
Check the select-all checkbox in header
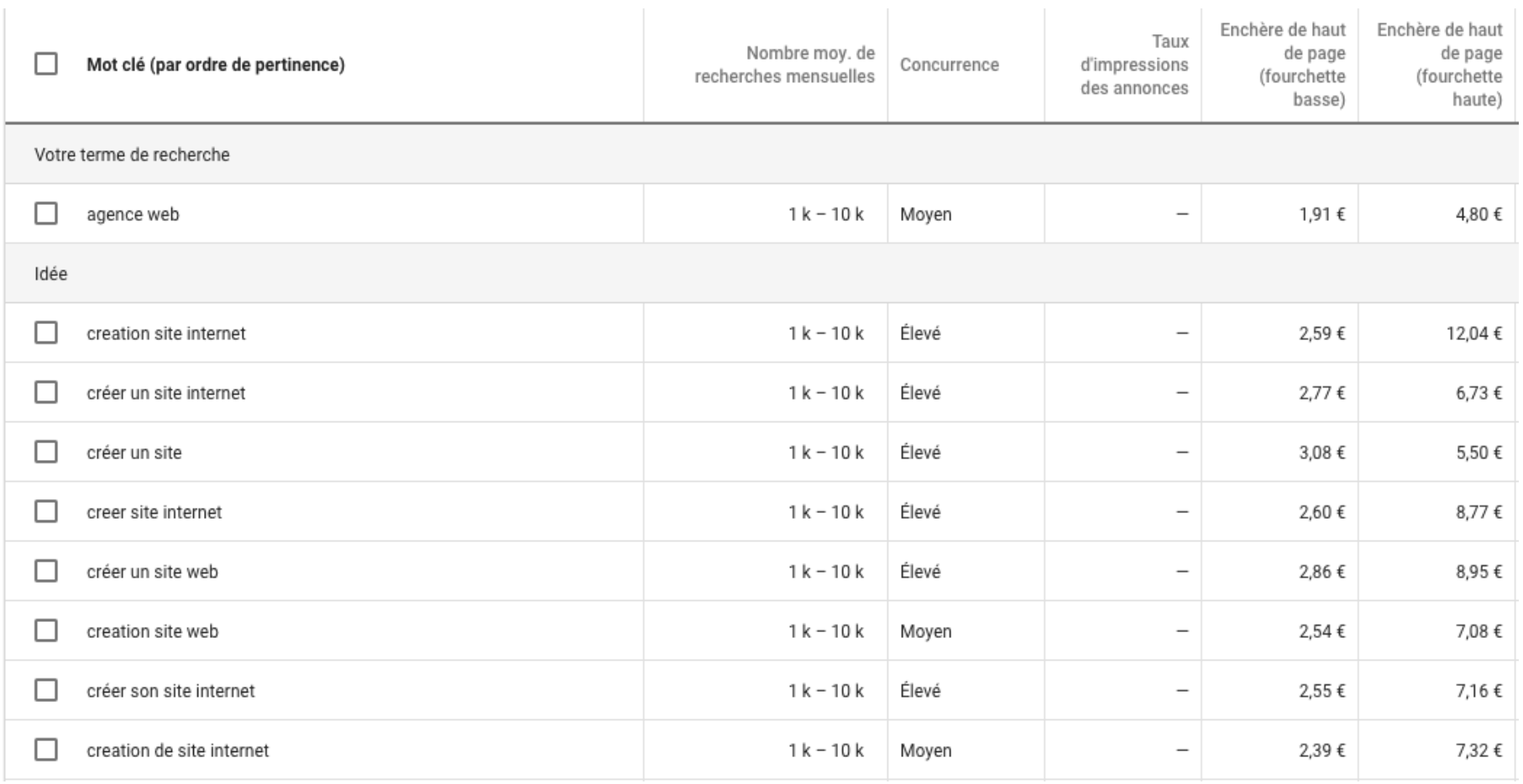46,64
